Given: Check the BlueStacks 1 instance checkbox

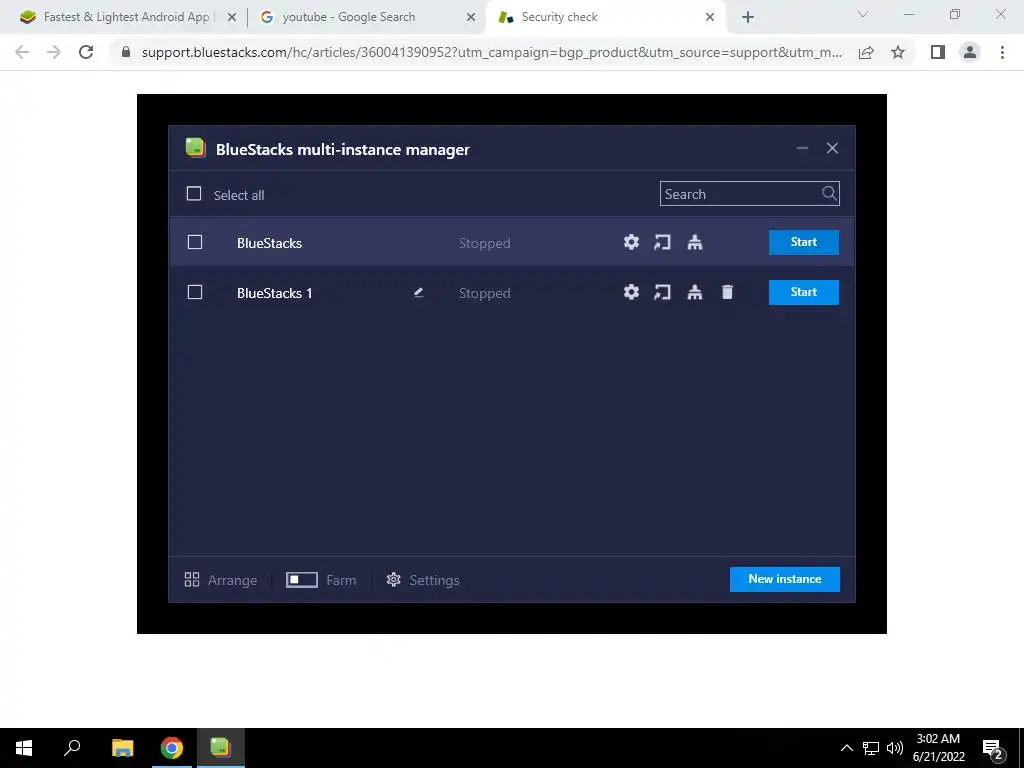Looking at the screenshot, I should 195,292.
